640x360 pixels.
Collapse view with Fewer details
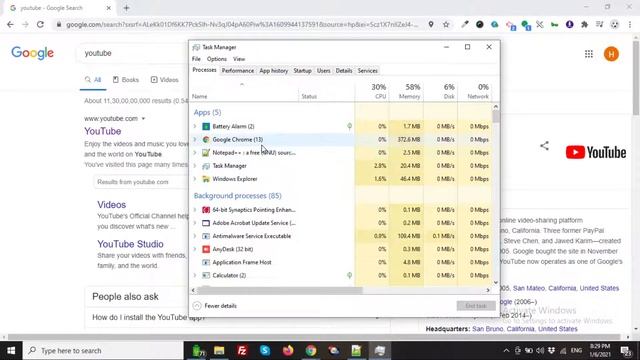click(215, 306)
